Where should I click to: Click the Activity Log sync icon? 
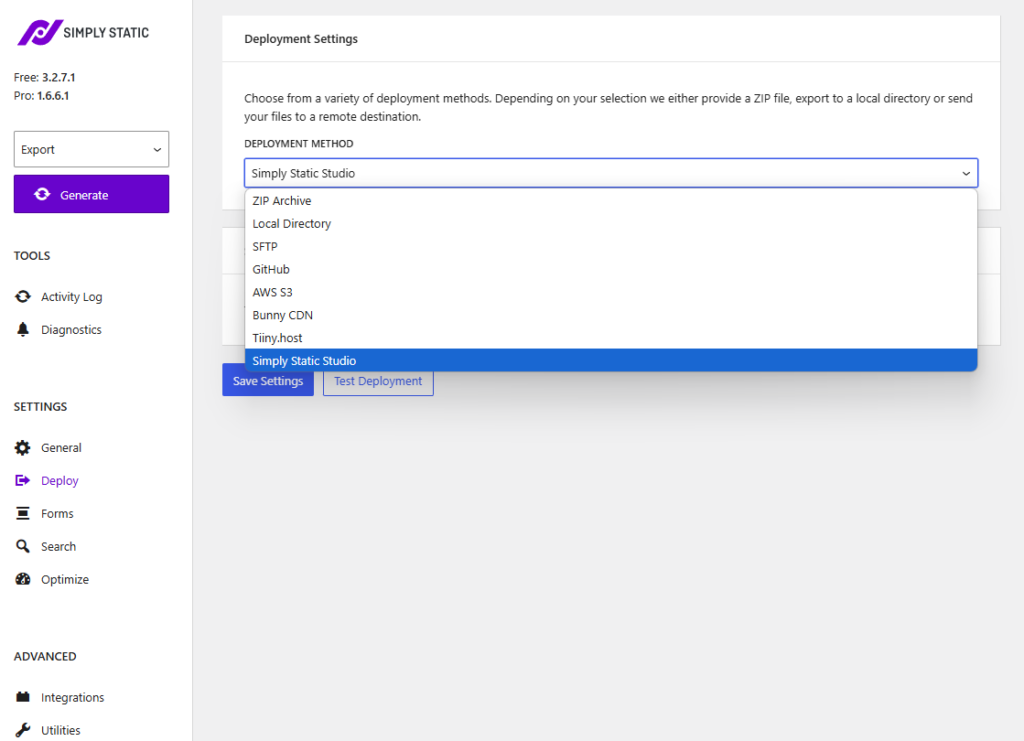pos(23,296)
